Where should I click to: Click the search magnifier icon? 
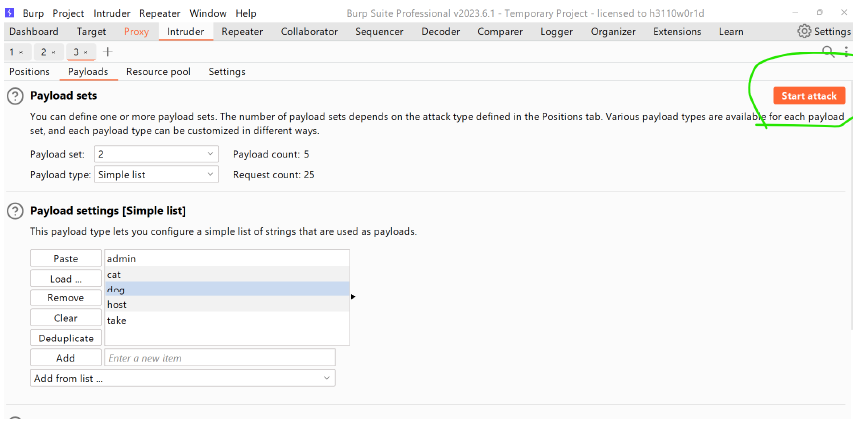point(829,52)
